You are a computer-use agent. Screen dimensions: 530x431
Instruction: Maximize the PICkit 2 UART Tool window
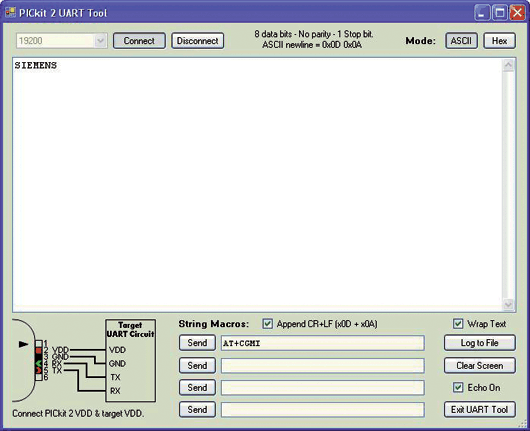click(x=500, y=13)
